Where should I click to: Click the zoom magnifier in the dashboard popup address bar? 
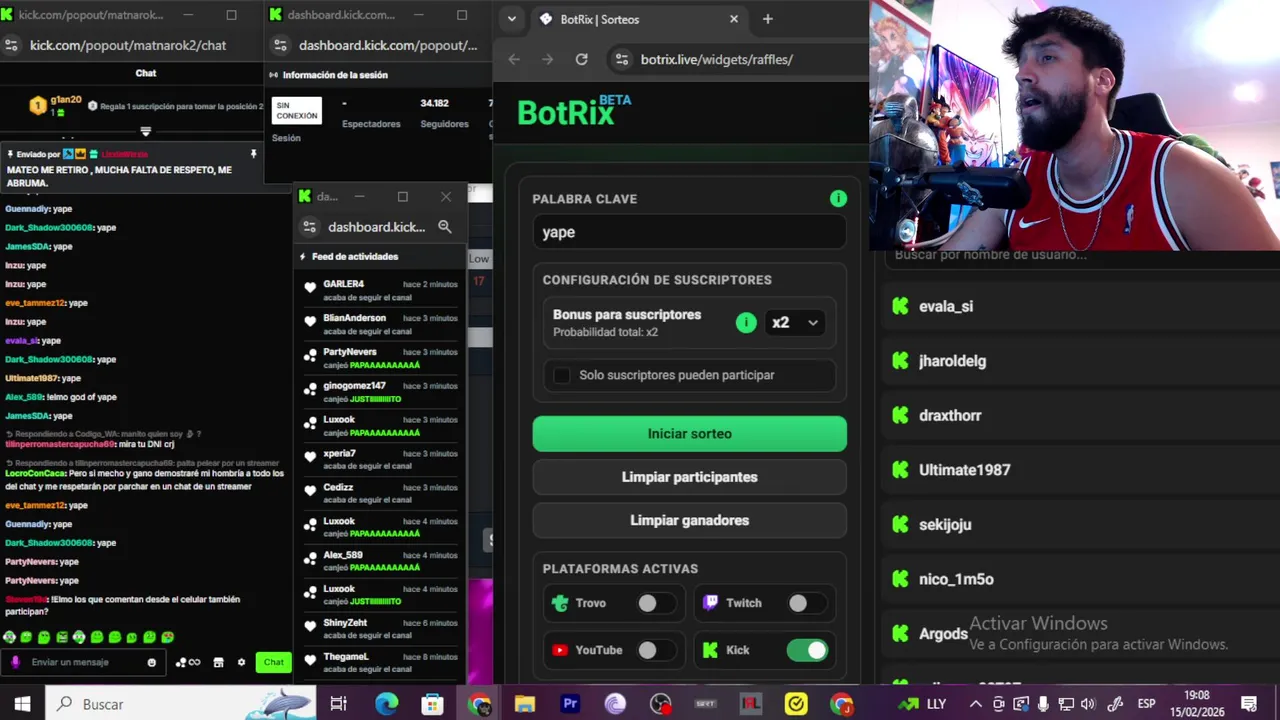(x=445, y=227)
